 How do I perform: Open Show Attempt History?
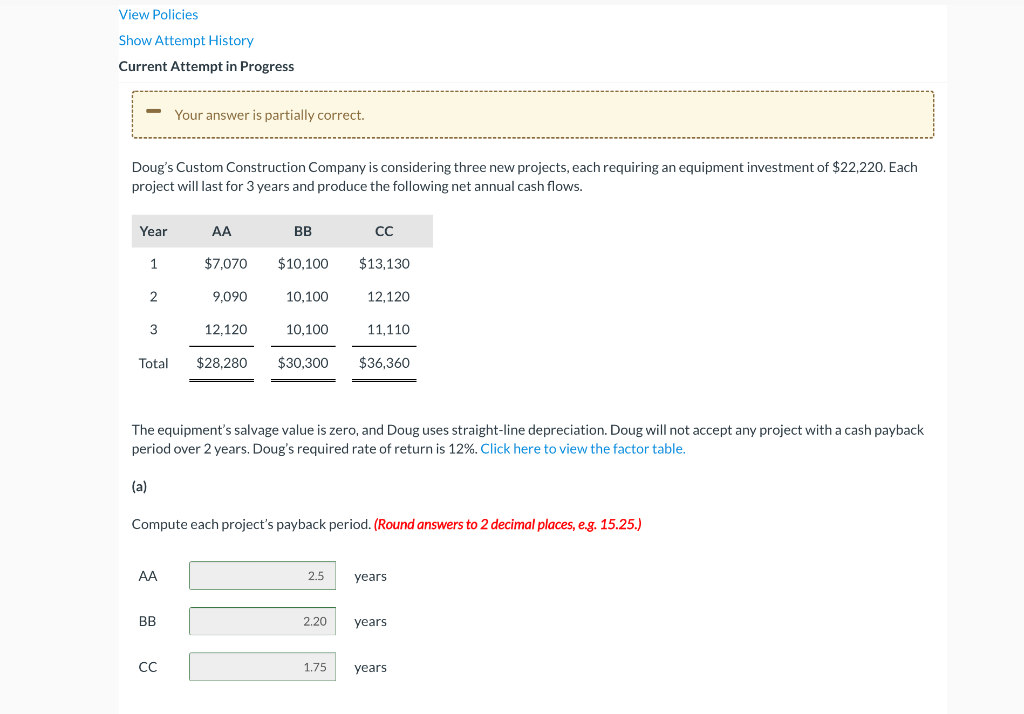(x=186, y=40)
